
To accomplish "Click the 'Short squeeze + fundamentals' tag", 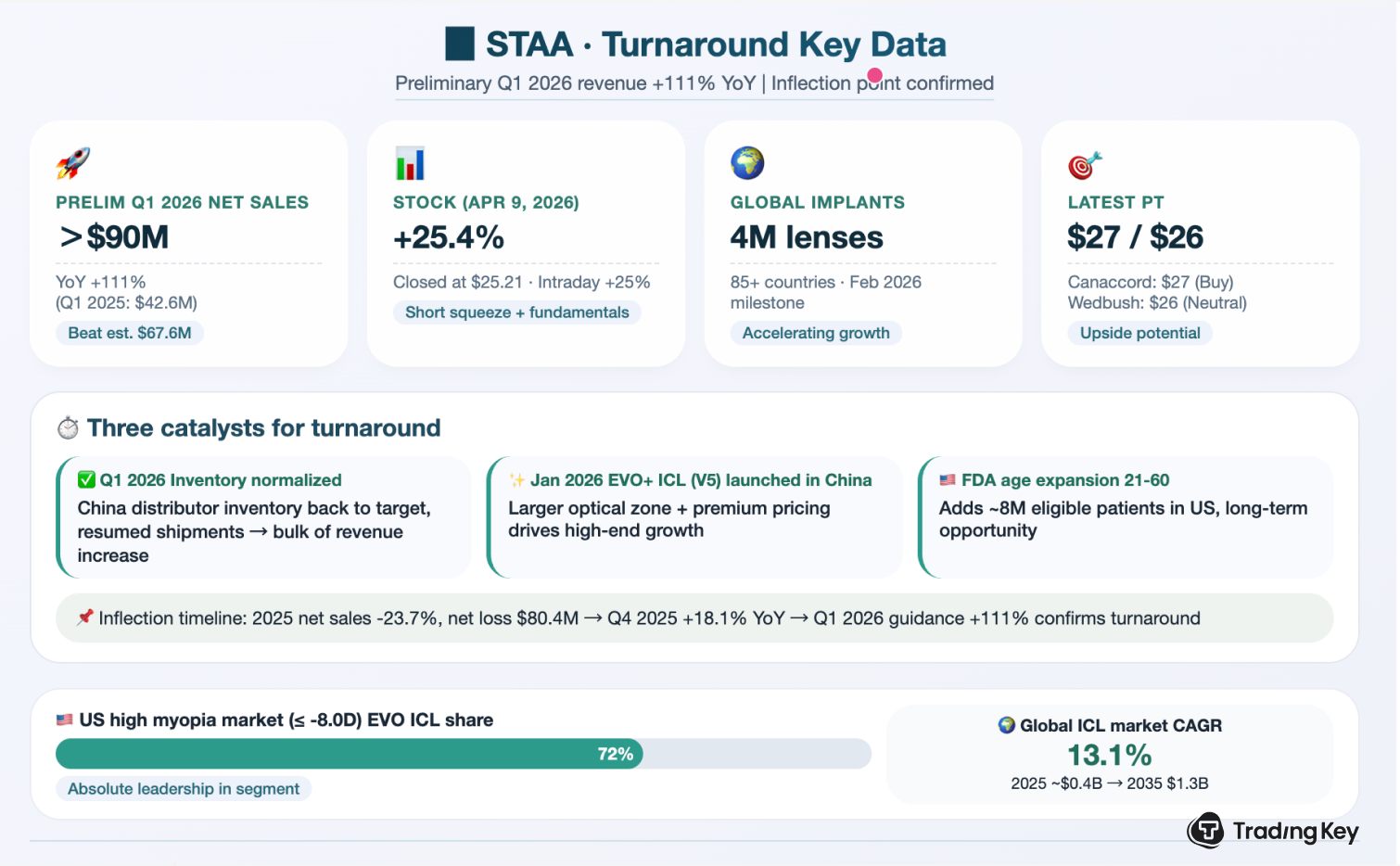I will click(x=516, y=312).
